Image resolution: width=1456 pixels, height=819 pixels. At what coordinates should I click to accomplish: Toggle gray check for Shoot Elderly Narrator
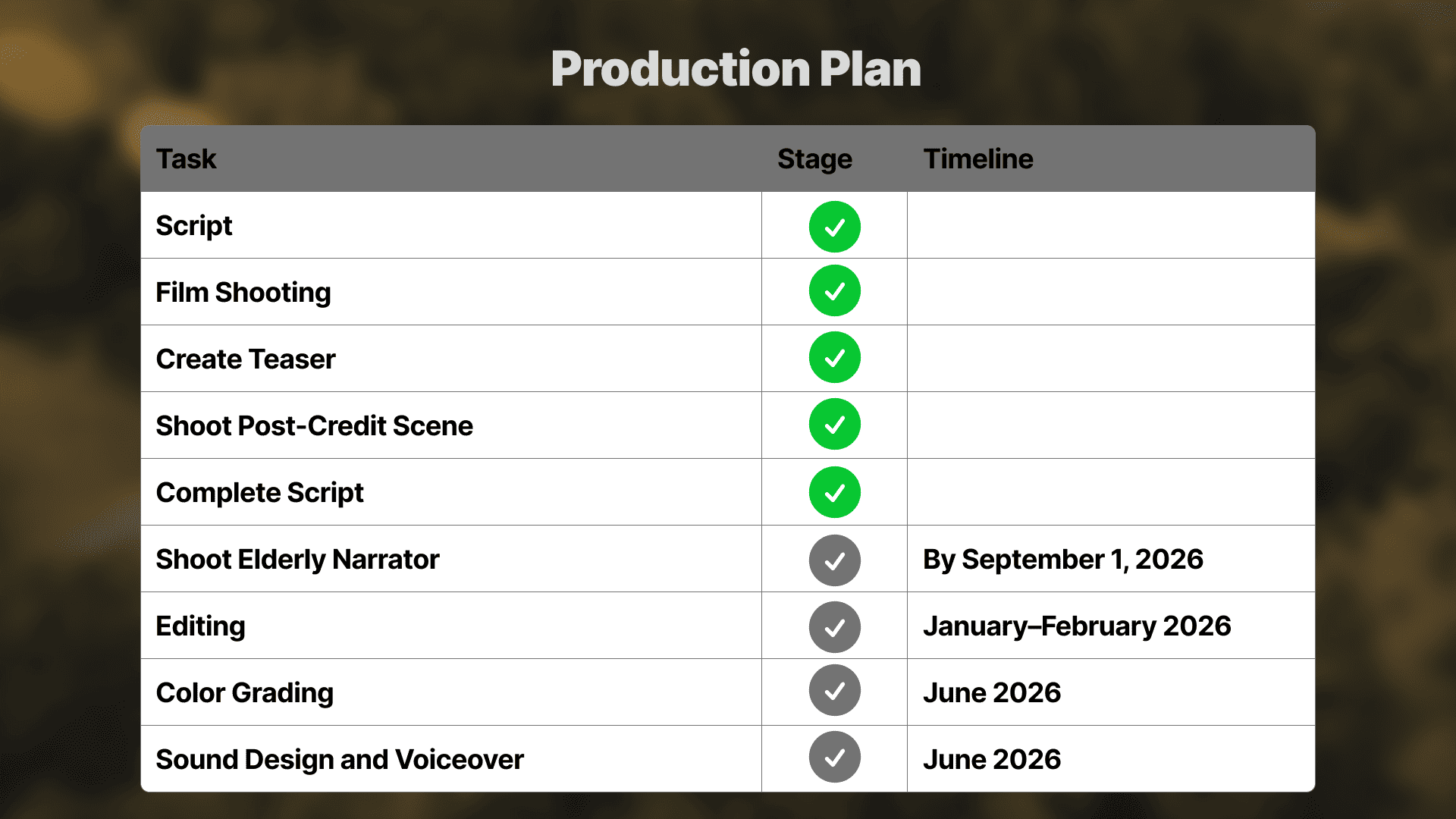tap(834, 560)
